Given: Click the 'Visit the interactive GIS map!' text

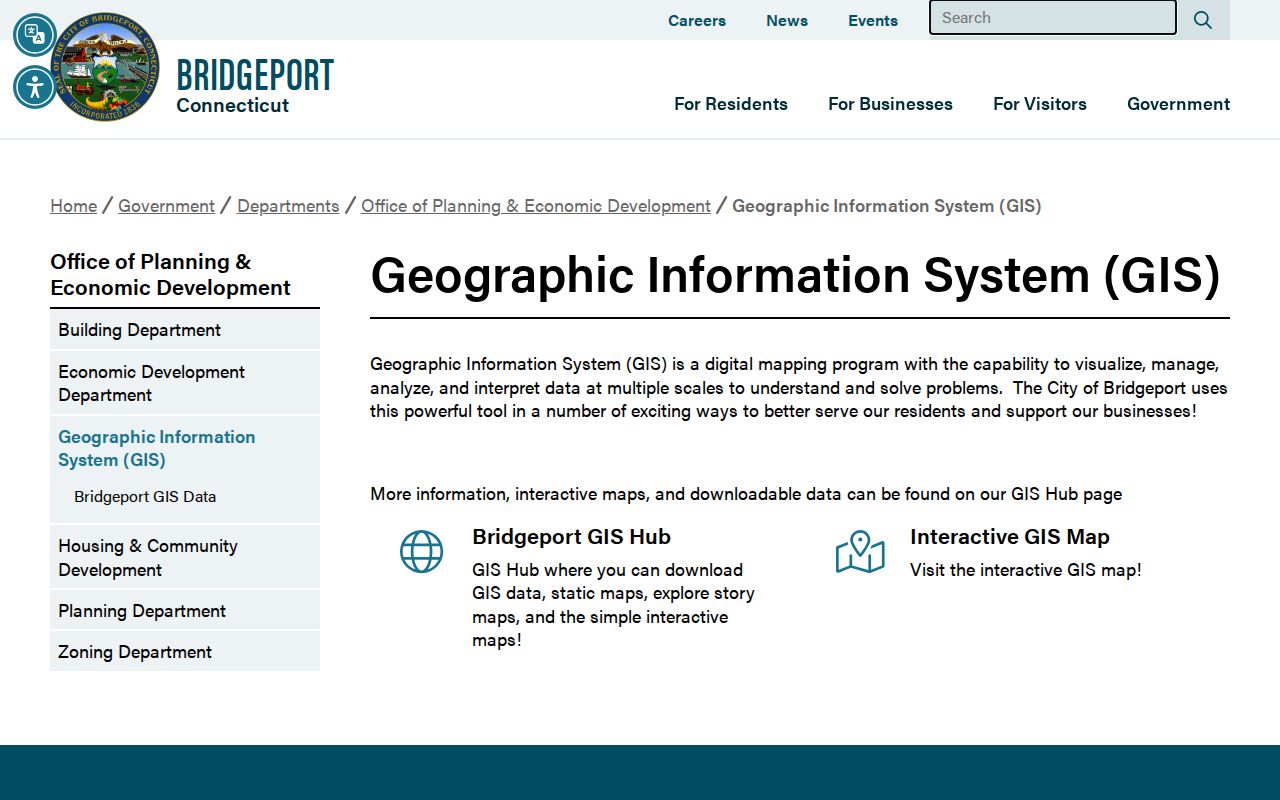Looking at the screenshot, I should click(1026, 570).
